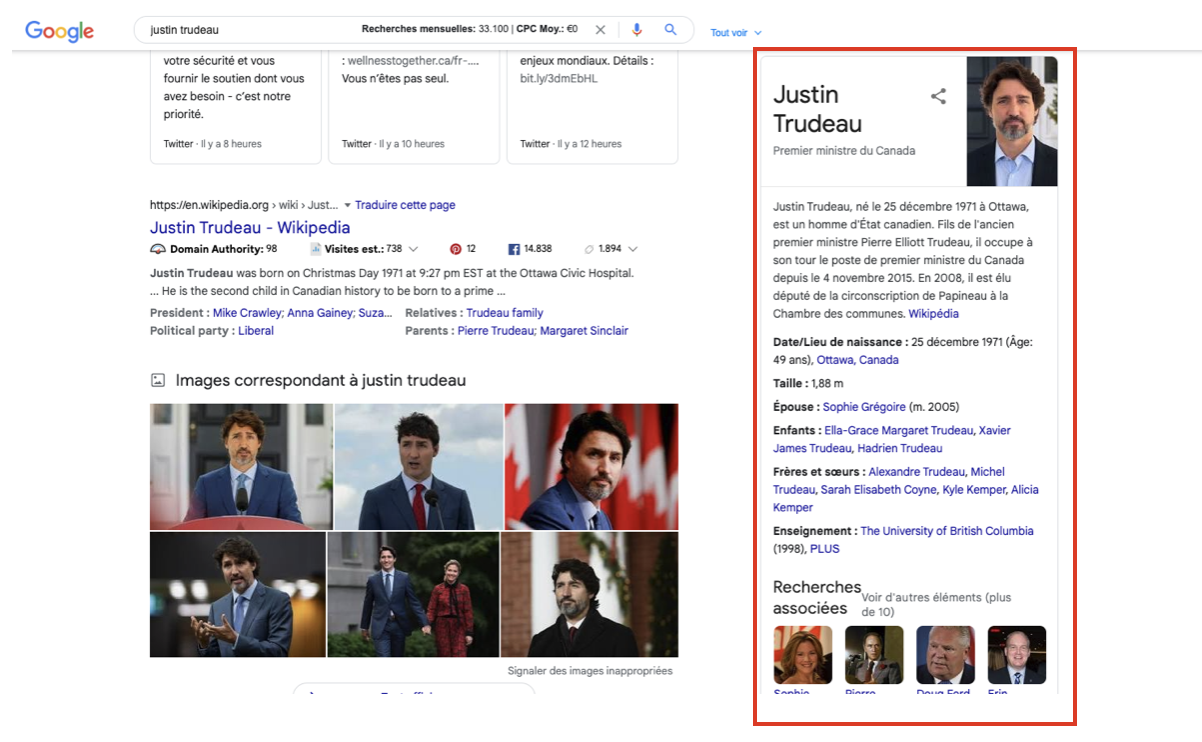Open image of man in dark coat
Image resolution: width=1202 pixels, height=742 pixels.
(x=589, y=594)
